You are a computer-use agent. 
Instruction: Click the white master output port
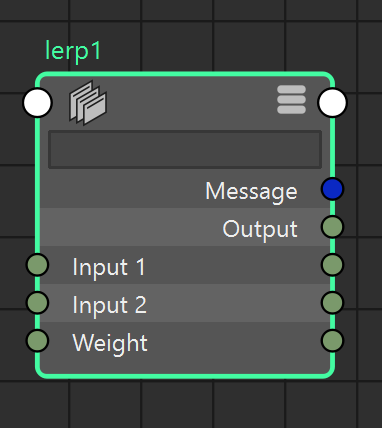pyautogui.click(x=332, y=103)
